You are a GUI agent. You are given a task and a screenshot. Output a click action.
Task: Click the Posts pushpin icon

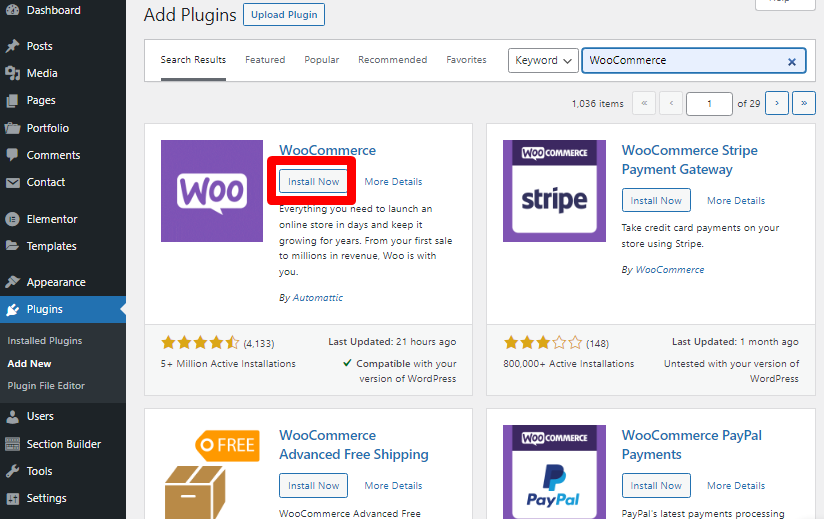pyautogui.click(x=12, y=46)
